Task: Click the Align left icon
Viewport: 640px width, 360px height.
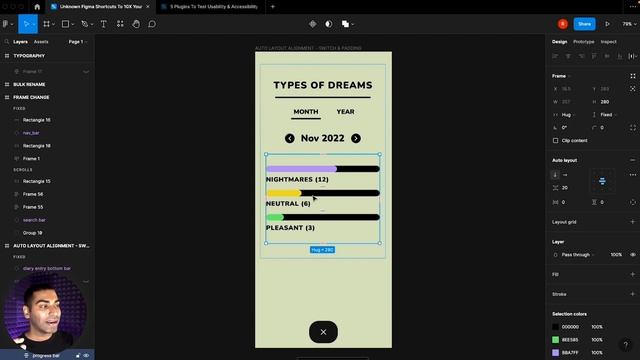Action: click(x=555, y=56)
